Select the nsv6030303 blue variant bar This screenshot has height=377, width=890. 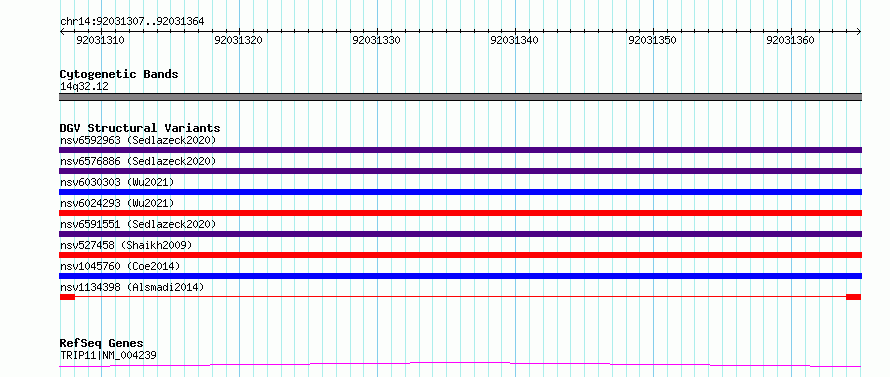(x=460, y=192)
